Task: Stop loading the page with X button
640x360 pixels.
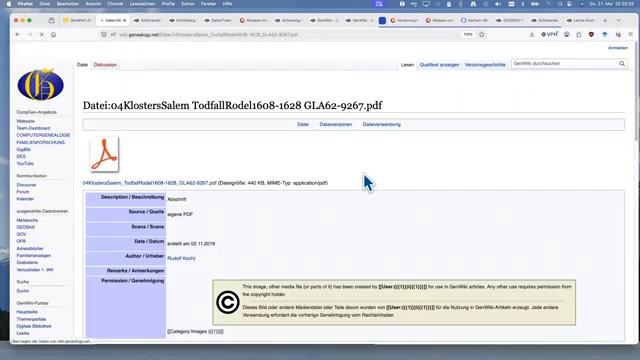Action: point(42,35)
